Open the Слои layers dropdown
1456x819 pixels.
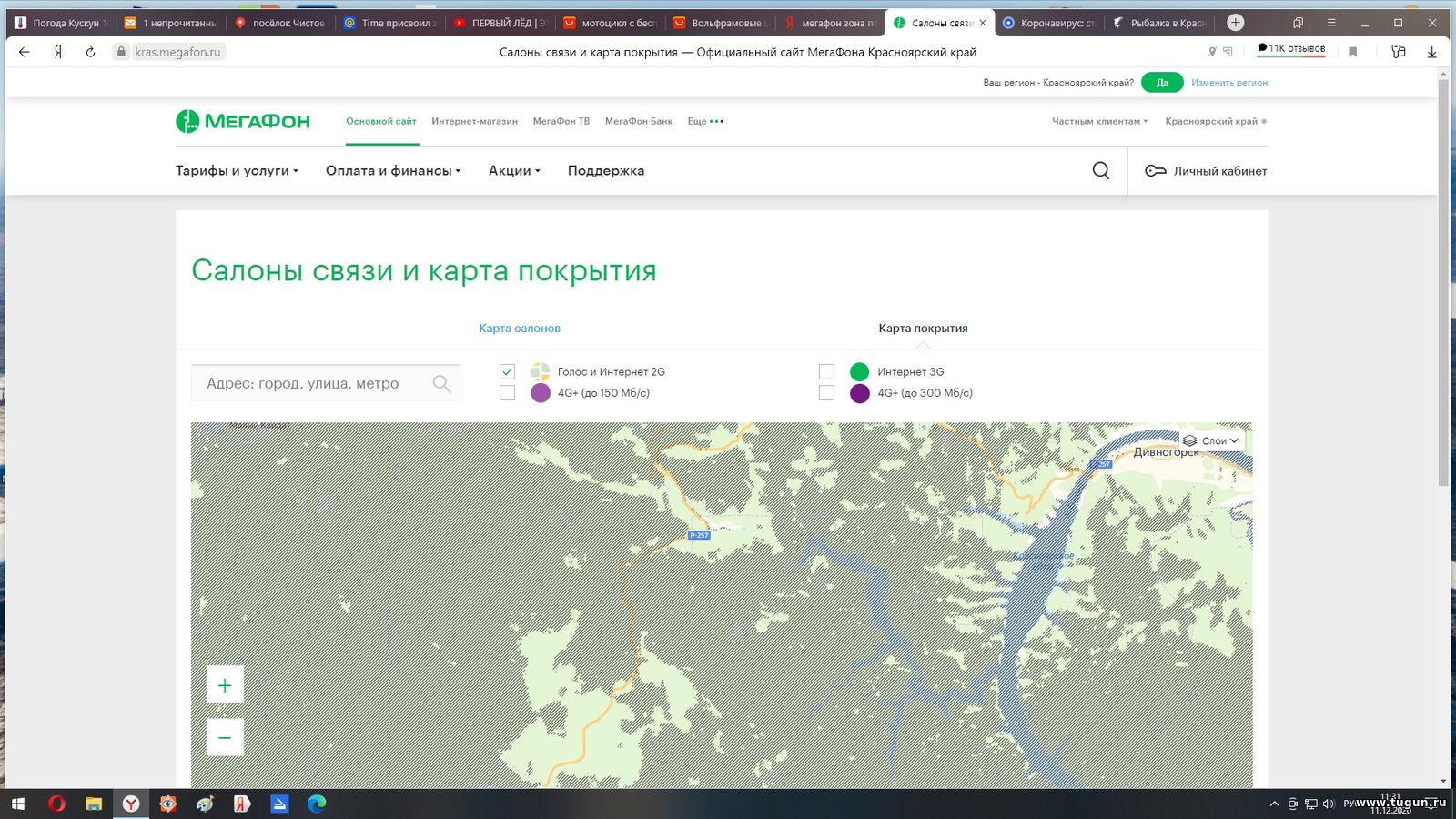tap(1211, 440)
